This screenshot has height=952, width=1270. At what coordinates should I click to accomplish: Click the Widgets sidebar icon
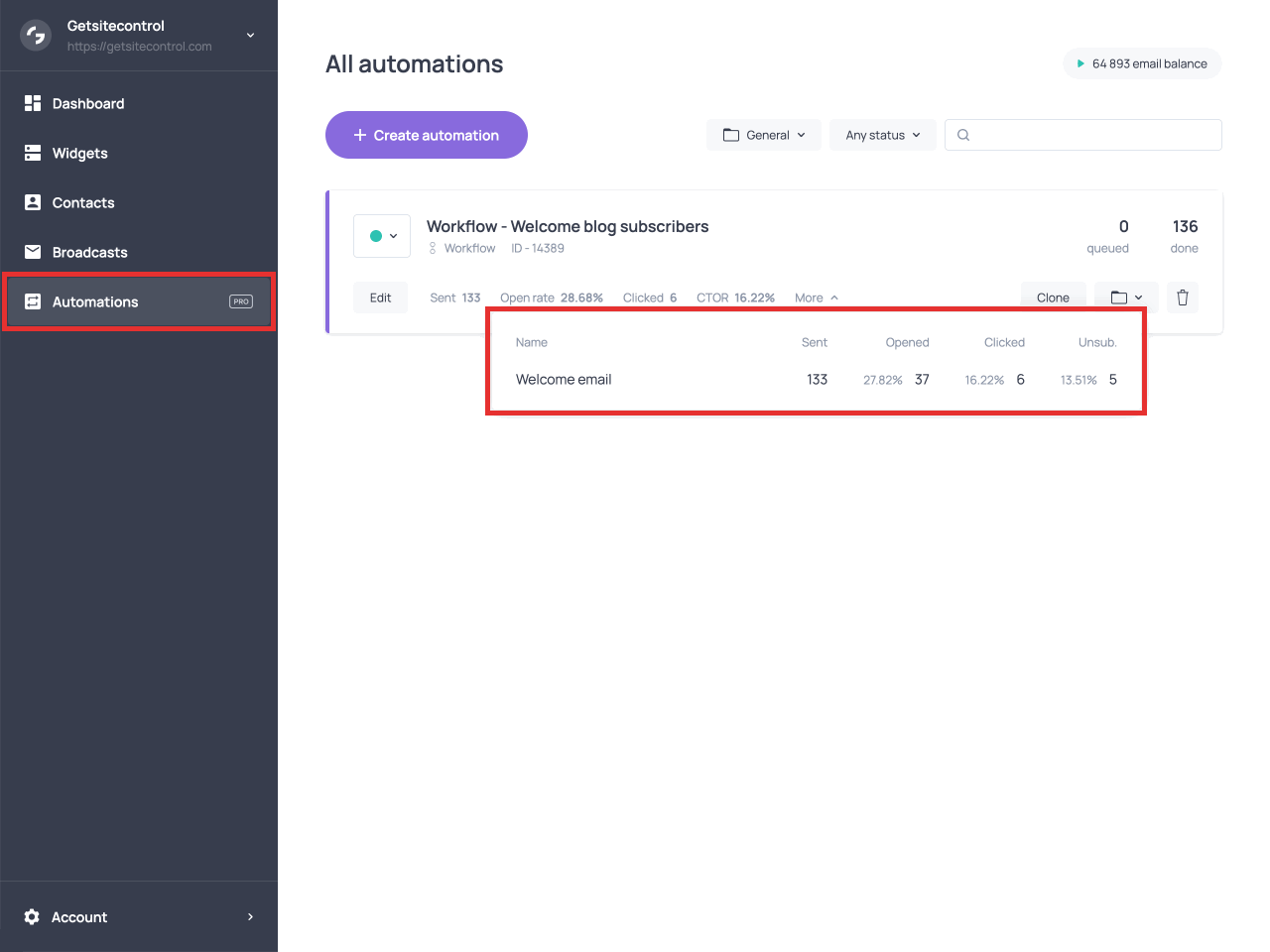33,153
